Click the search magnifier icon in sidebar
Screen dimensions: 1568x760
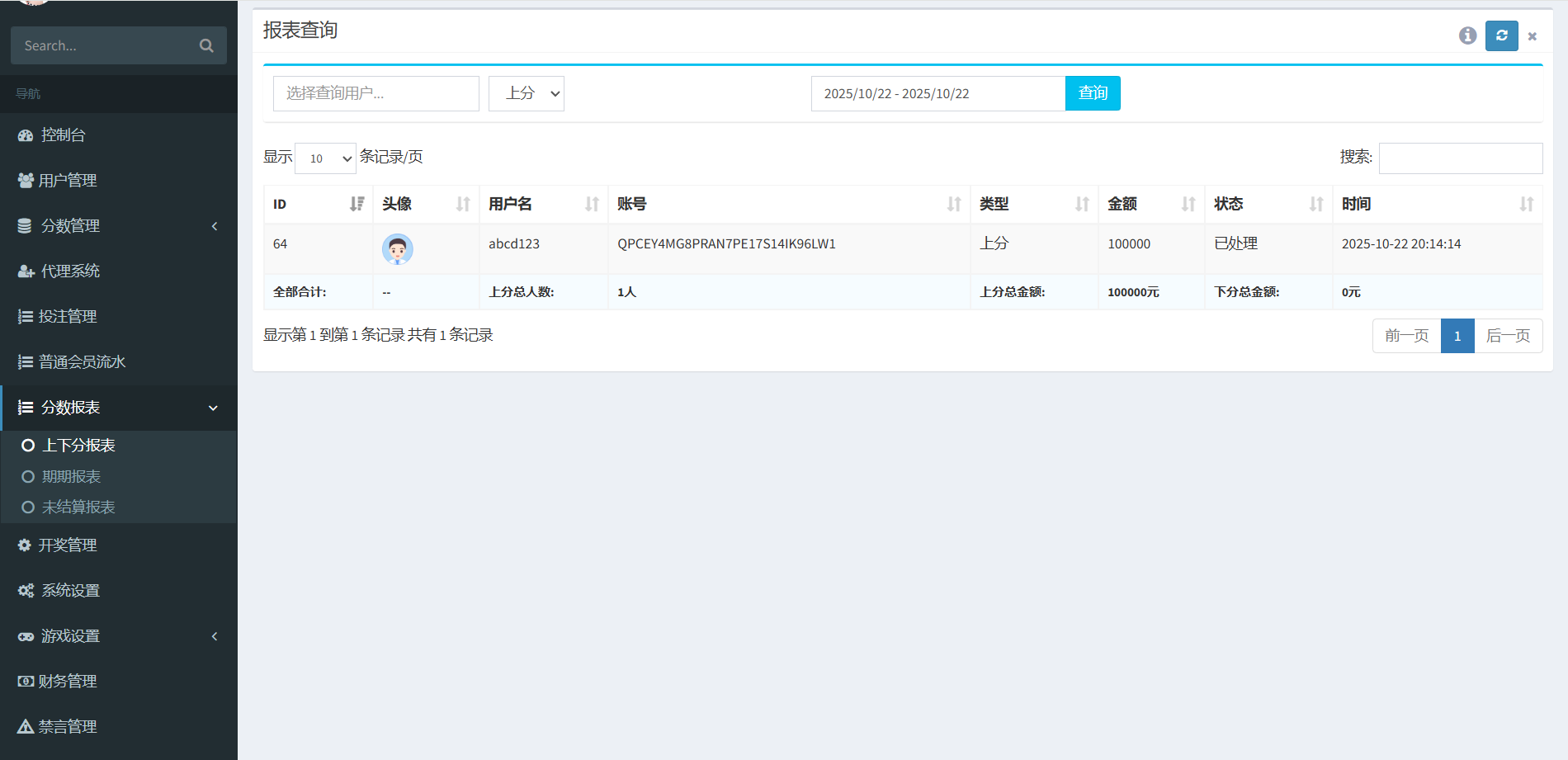click(x=206, y=45)
